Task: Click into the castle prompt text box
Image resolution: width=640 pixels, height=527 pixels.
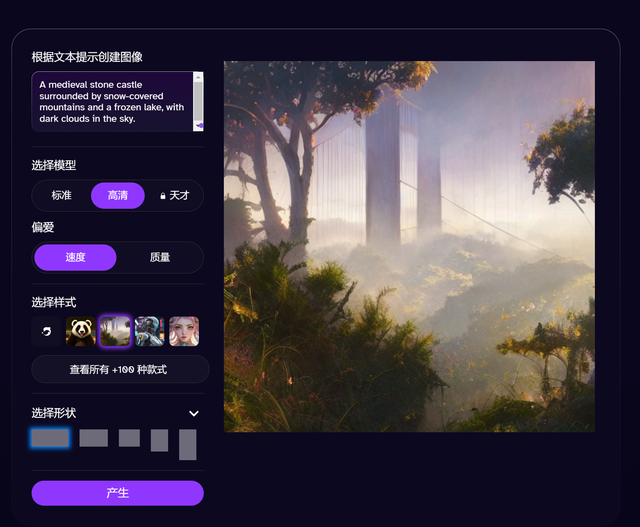Action: coord(112,101)
